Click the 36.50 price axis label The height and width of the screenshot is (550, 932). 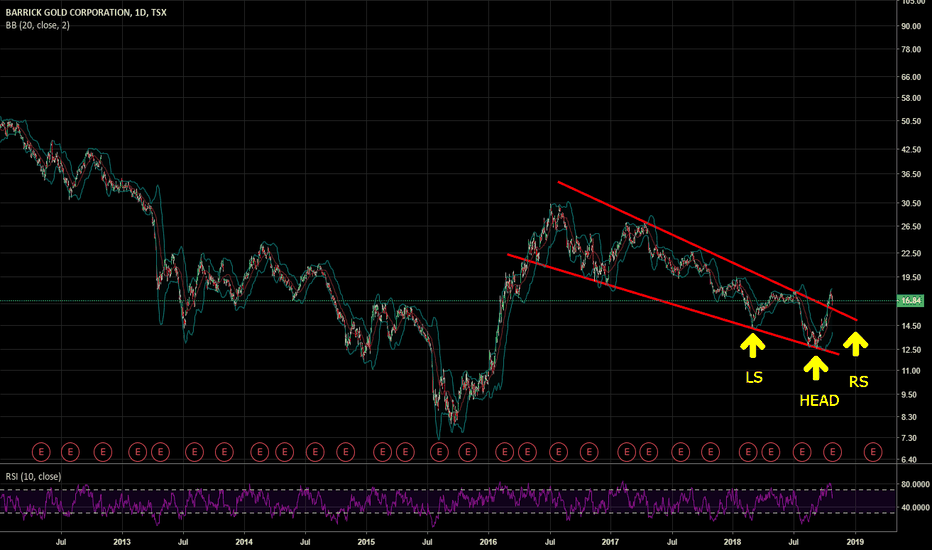911,174
